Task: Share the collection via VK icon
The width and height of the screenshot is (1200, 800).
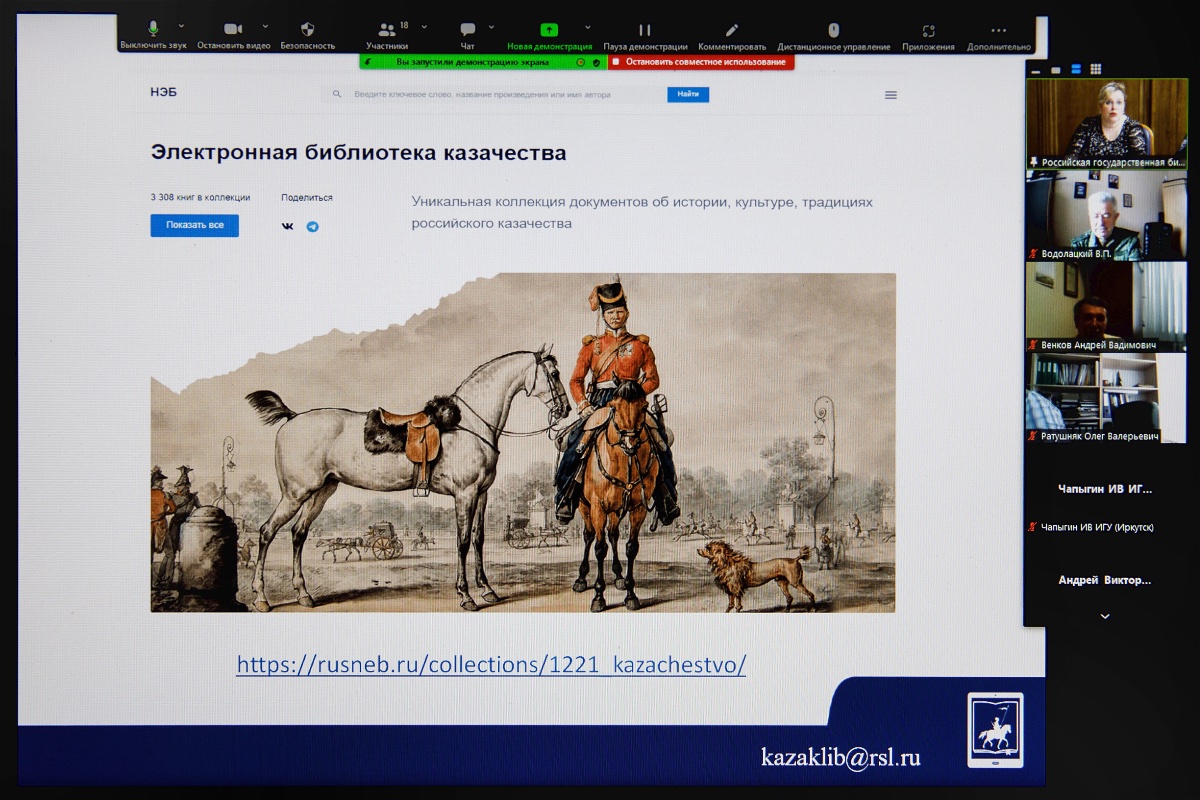Action: tap(288, 227)
